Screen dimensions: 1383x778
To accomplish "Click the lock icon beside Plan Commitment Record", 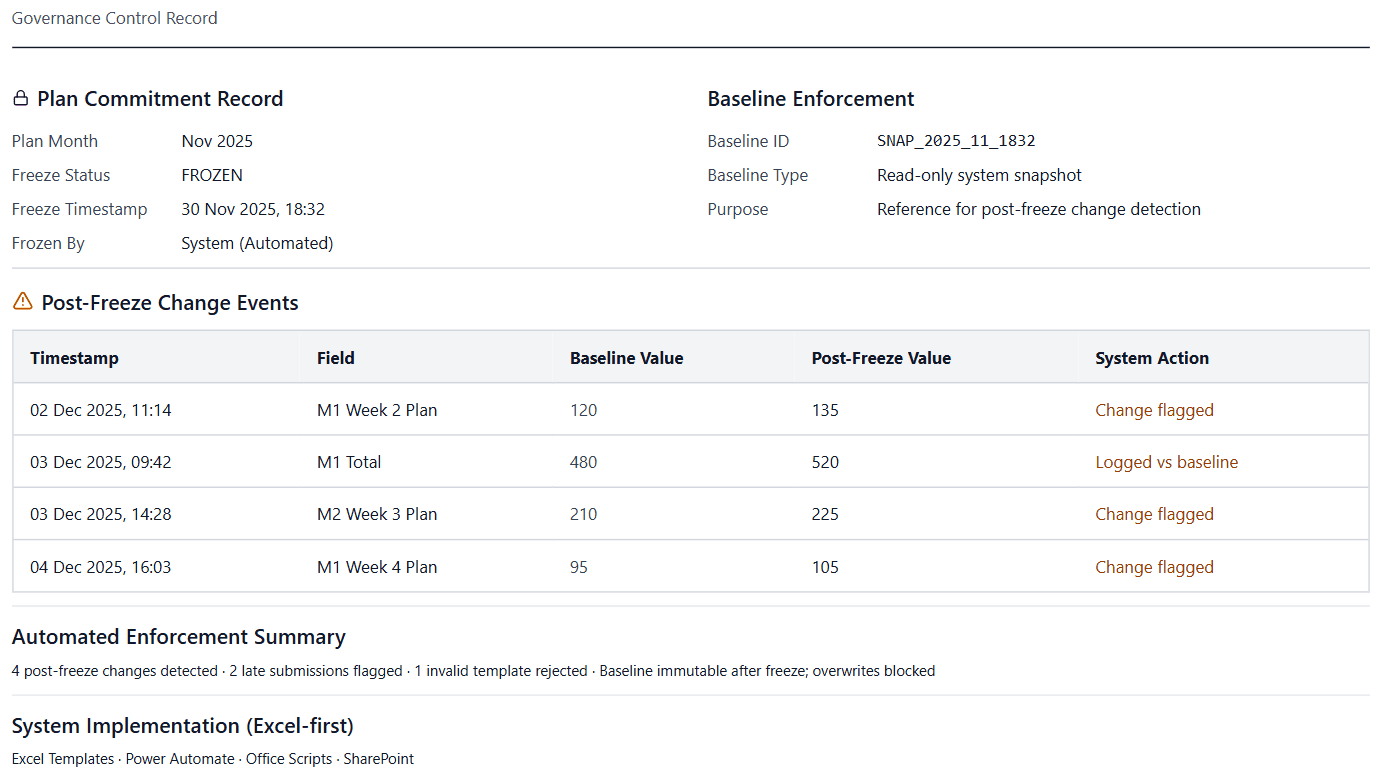I will click(x=19, y=97).
